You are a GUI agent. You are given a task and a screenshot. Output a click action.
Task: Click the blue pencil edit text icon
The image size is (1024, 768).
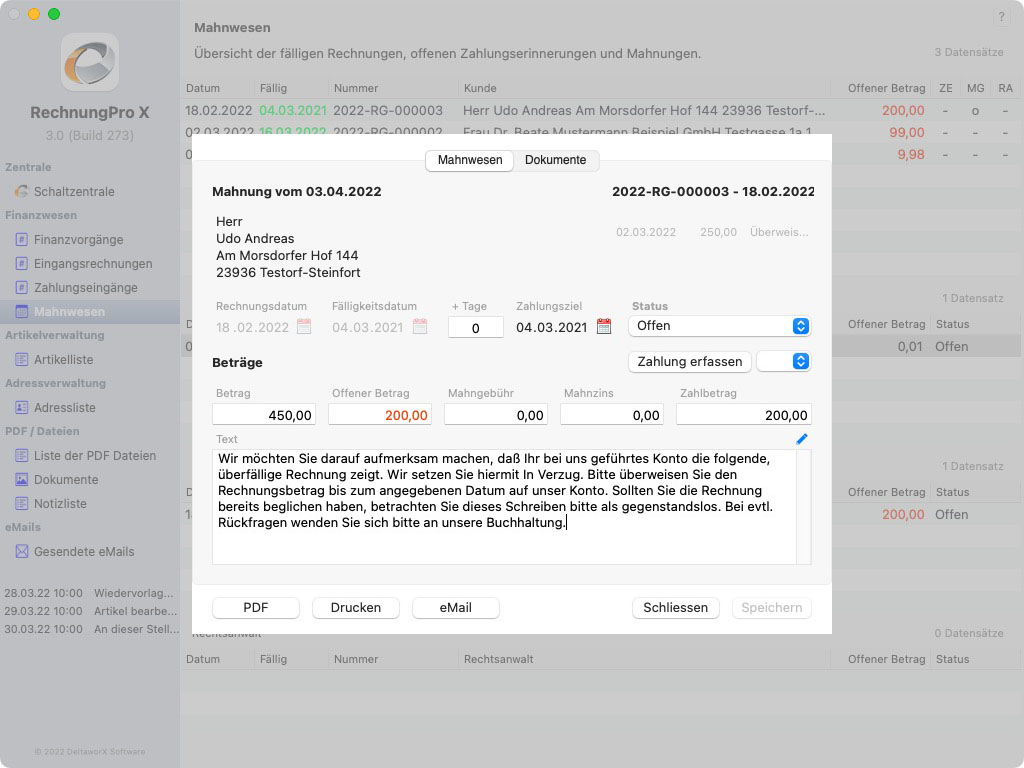click(801, 439)
